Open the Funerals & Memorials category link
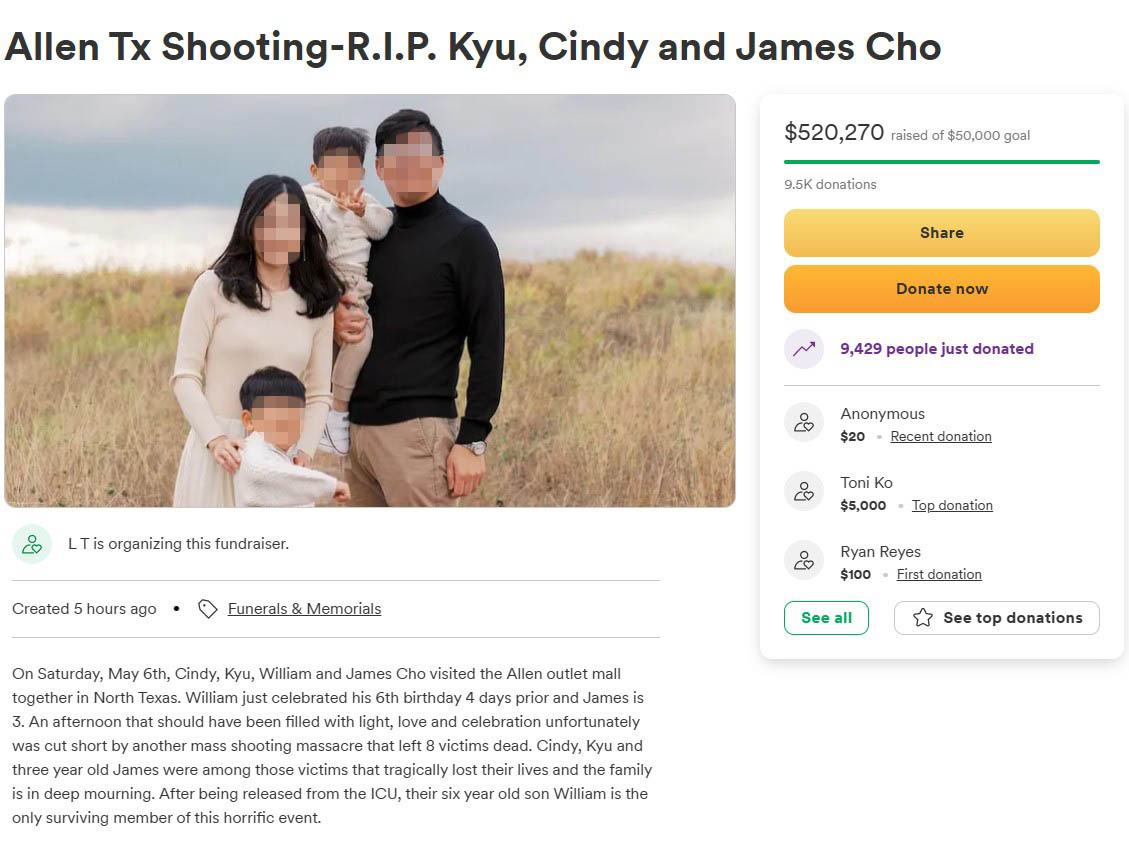The height and width of the screenshot is (843, 1129). [304, 609]
